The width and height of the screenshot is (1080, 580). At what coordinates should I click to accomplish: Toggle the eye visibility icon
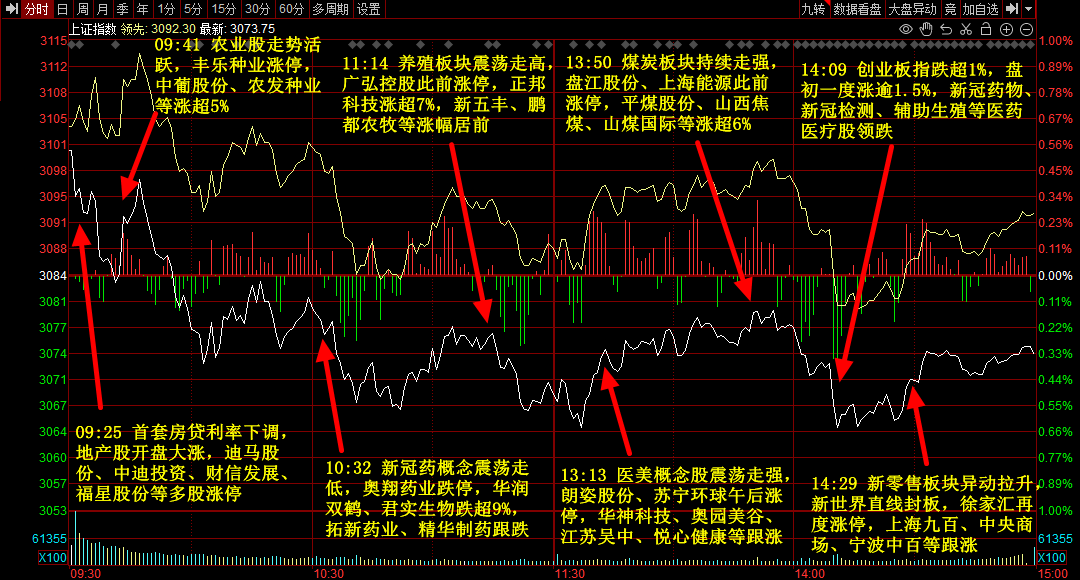click(906, 30)
